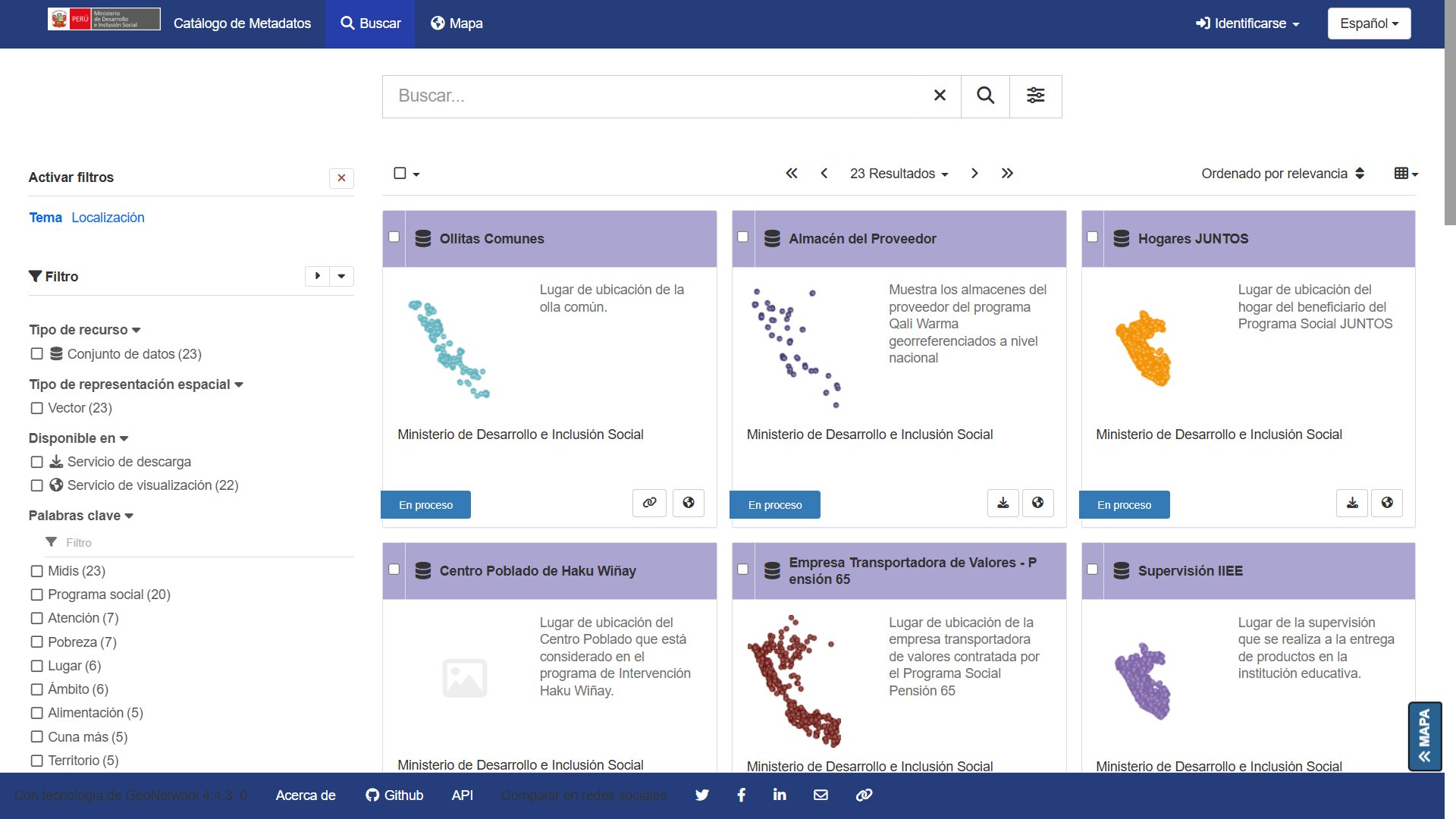The height and width of the screenshot is (819, 1456).
Task: Open Ordenado por relevancia sort dropdown
Action: pos(1282,174)
